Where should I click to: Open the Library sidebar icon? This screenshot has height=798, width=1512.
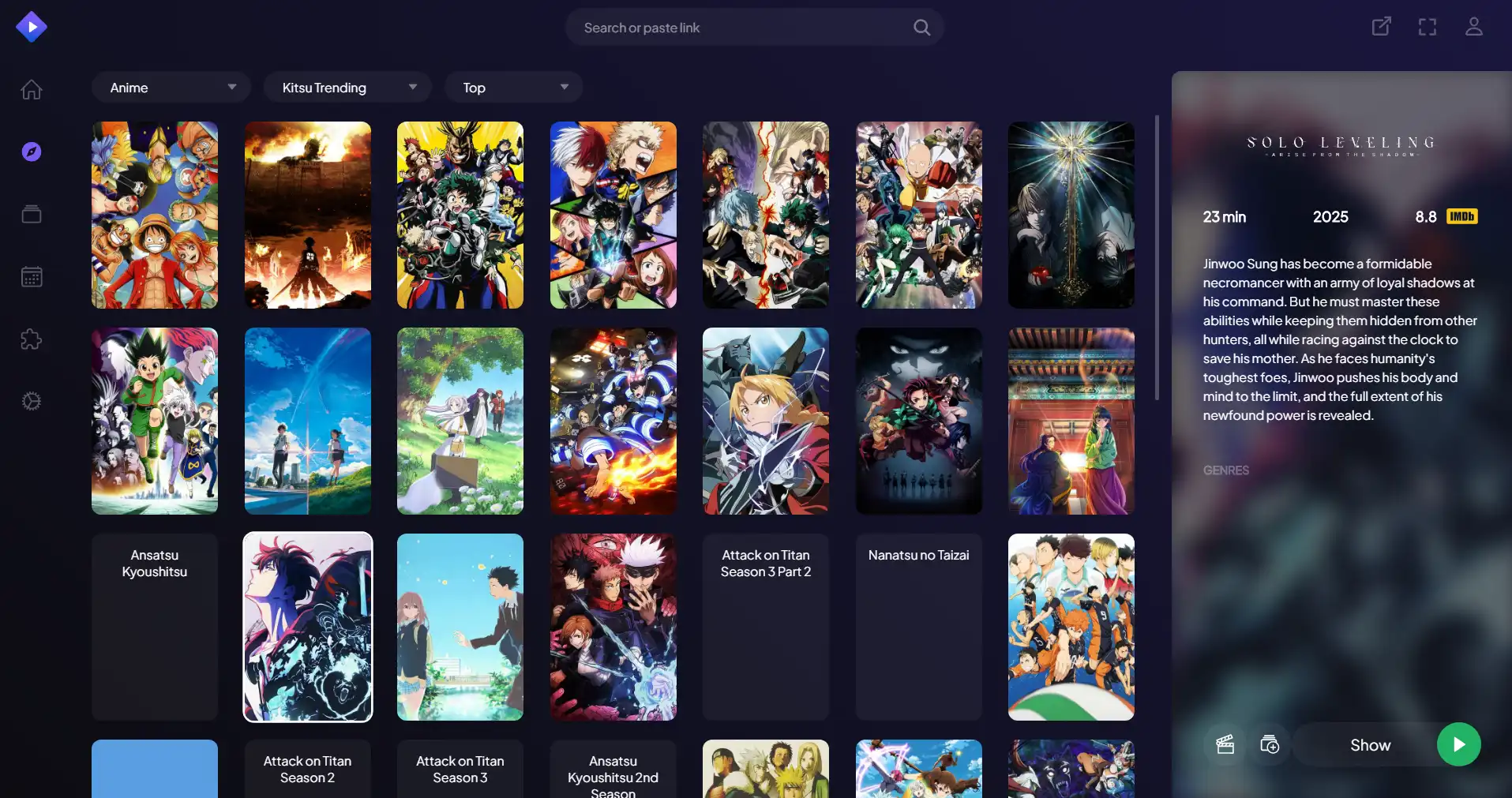32,214
